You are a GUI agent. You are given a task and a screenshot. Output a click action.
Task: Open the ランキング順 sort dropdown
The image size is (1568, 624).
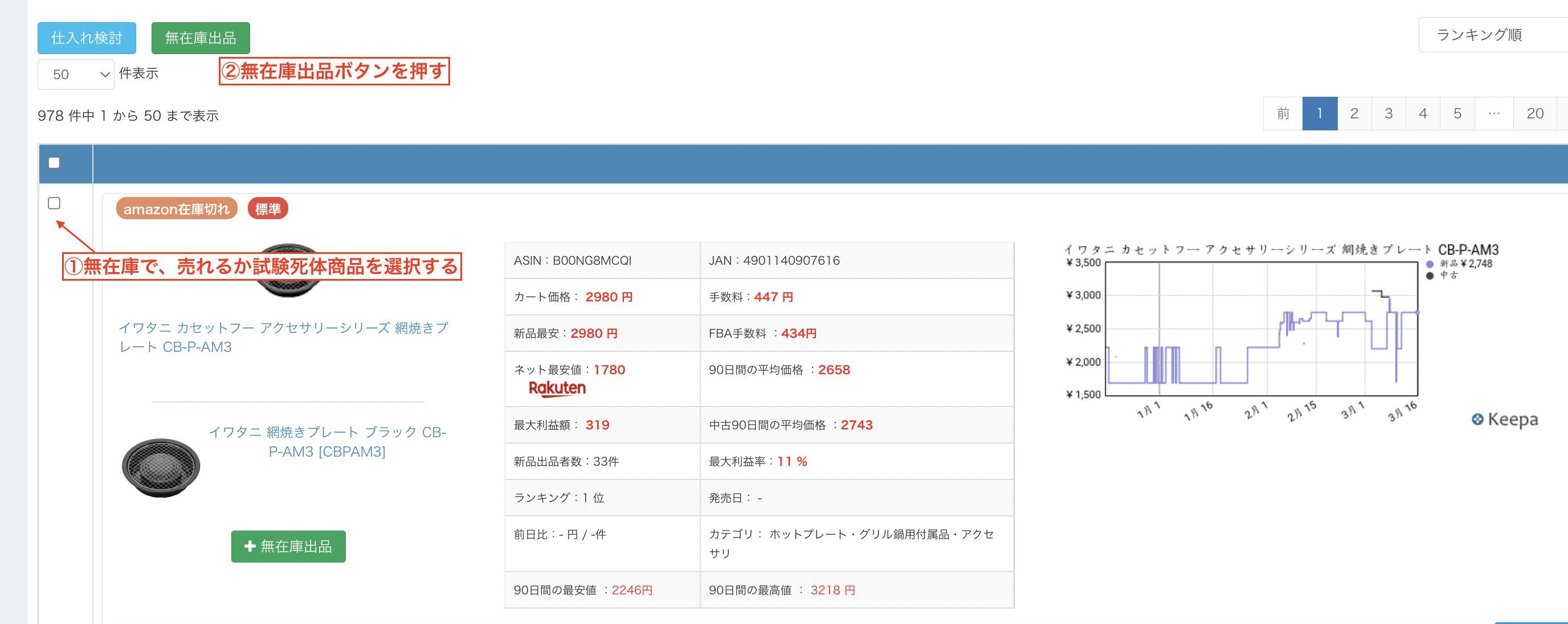coord(1493,35)
